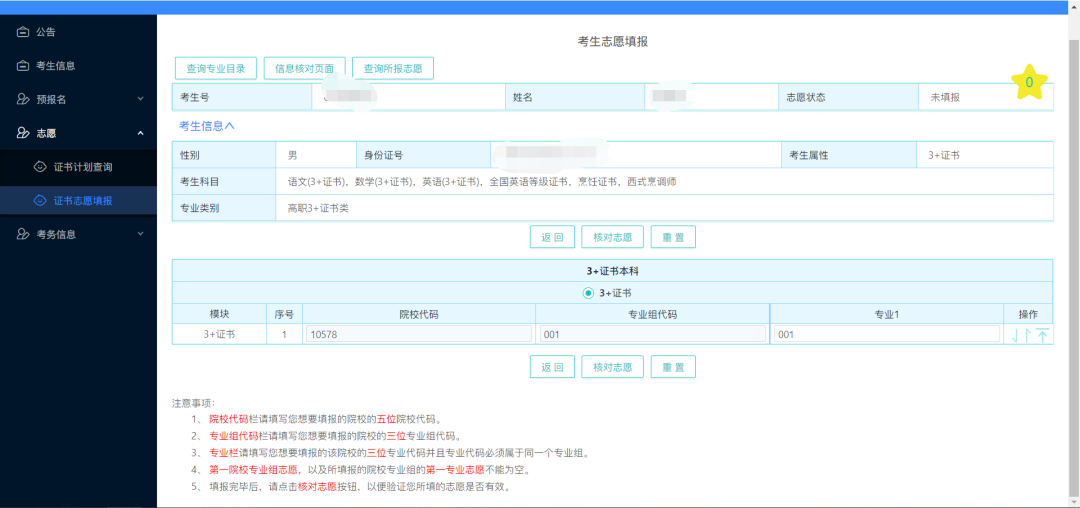Click the 证书志愿填报 face icon
The image size is (1080, 508).
point(41,200)
